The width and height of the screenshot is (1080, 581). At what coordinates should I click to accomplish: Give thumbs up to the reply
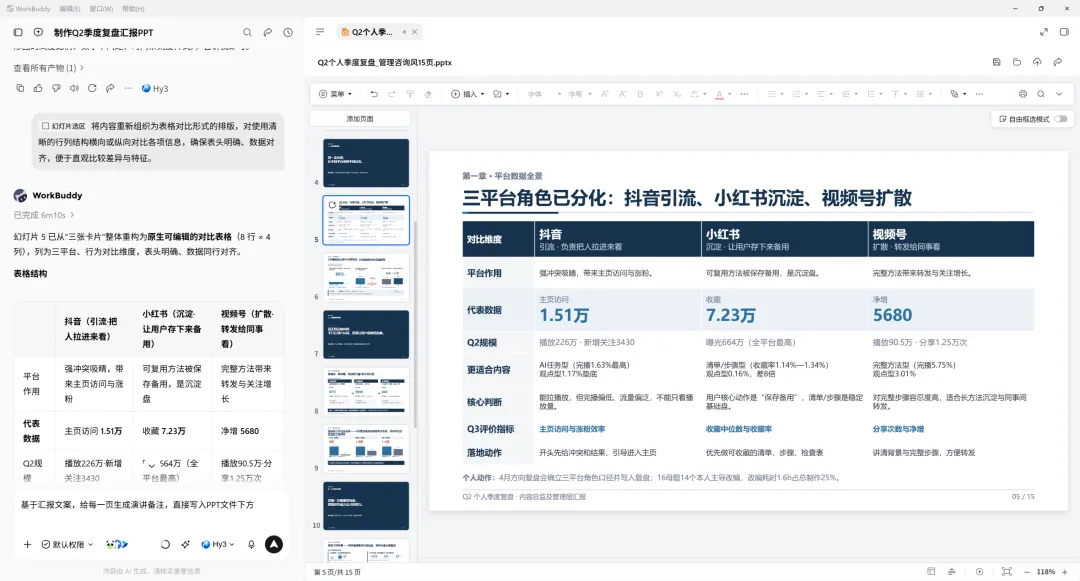click(x=38, y=88)
